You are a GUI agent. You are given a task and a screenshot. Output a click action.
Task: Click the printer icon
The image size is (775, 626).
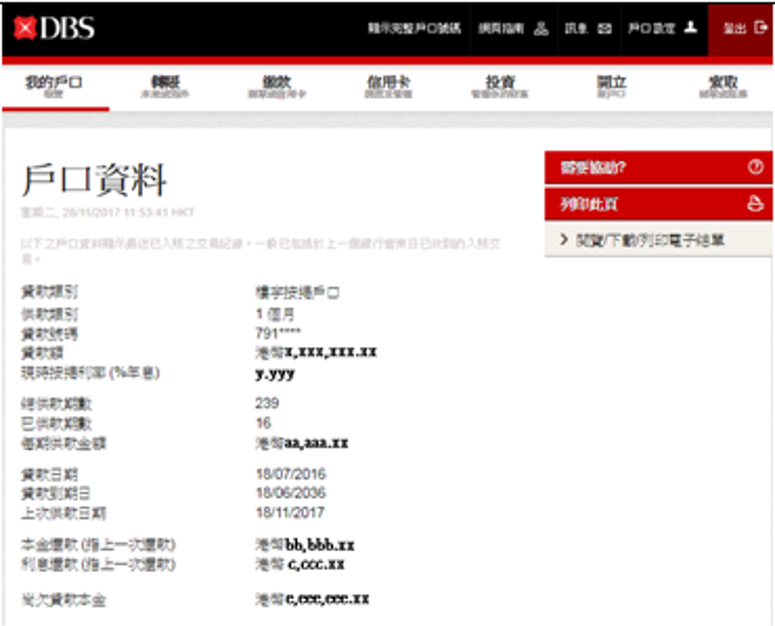[755, 204]
